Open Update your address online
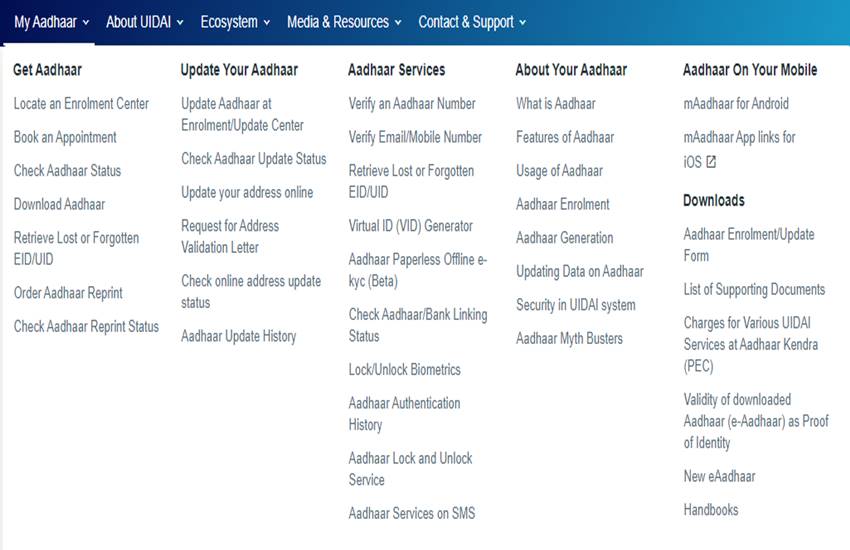850x550 pixels. (247, 192)
